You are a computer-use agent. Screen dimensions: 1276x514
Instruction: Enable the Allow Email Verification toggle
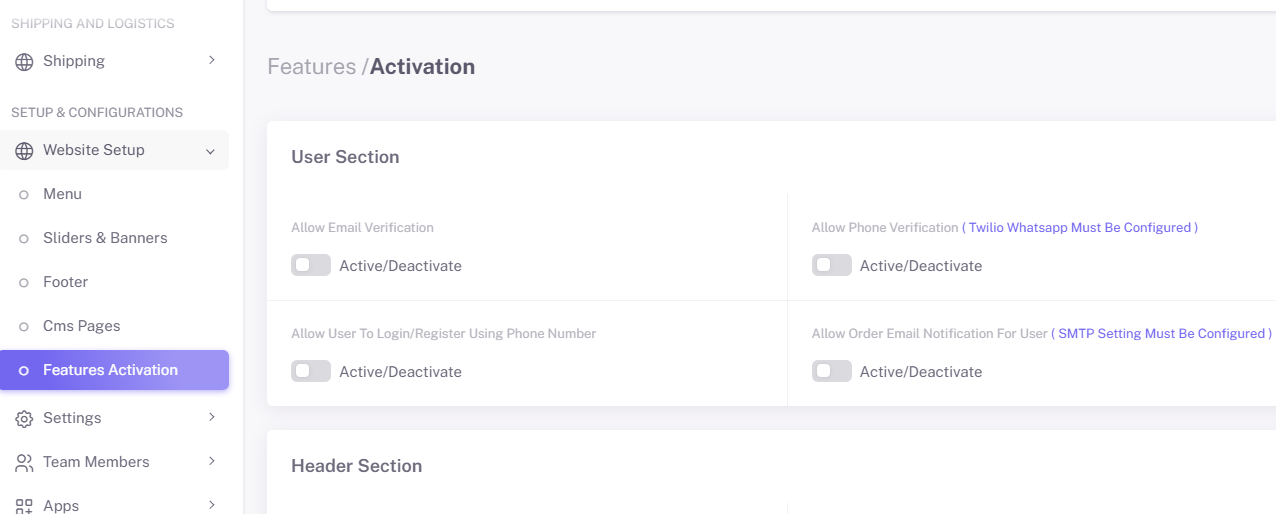(311, 265)
